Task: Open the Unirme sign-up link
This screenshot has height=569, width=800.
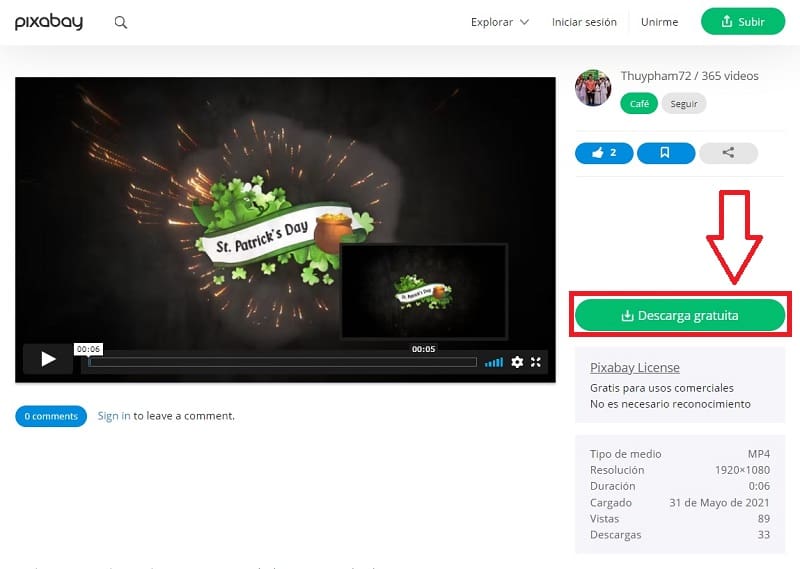Action: coord(659,22)
